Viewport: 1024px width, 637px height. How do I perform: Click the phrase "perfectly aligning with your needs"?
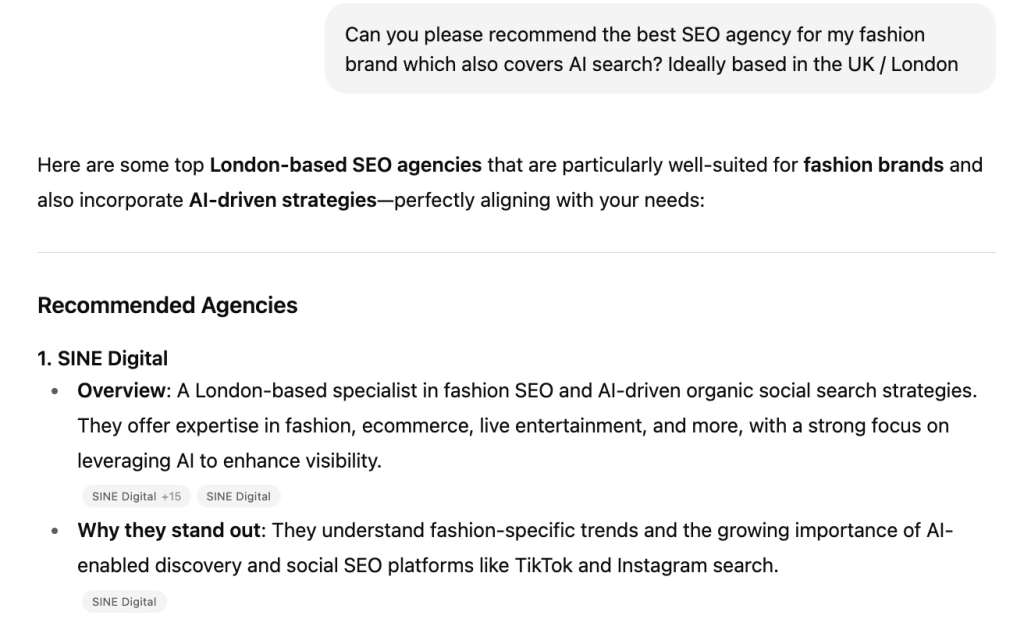pos(547,200)
